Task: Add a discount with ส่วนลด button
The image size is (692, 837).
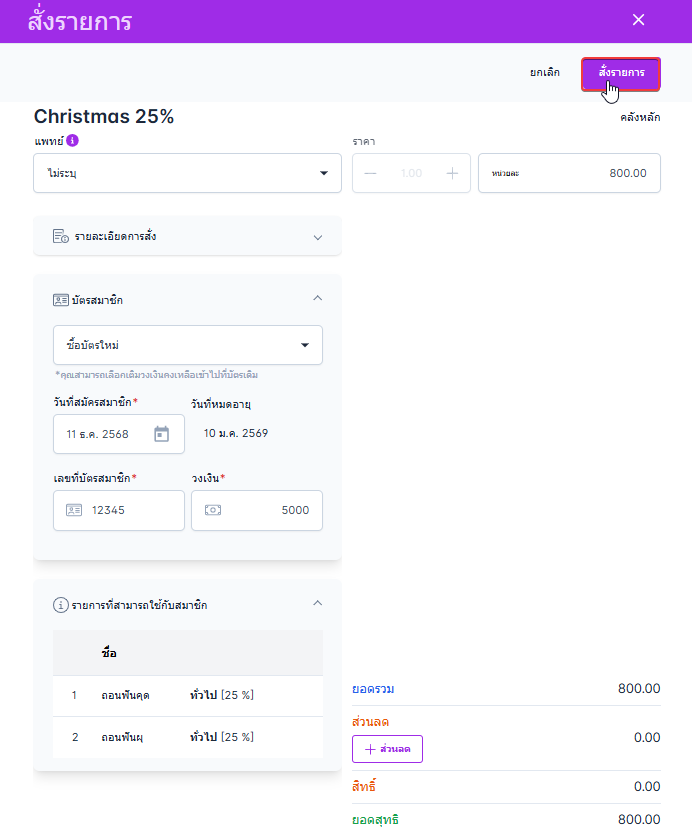Action: [x=387, y=749]
